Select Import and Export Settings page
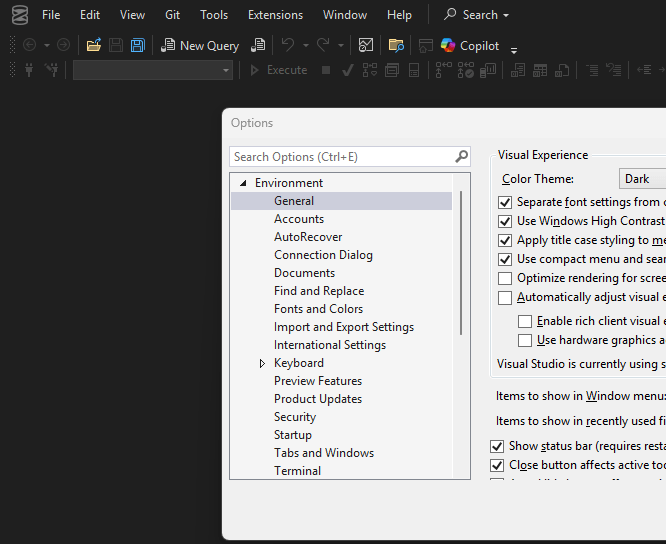 click(x=343, y=327)
